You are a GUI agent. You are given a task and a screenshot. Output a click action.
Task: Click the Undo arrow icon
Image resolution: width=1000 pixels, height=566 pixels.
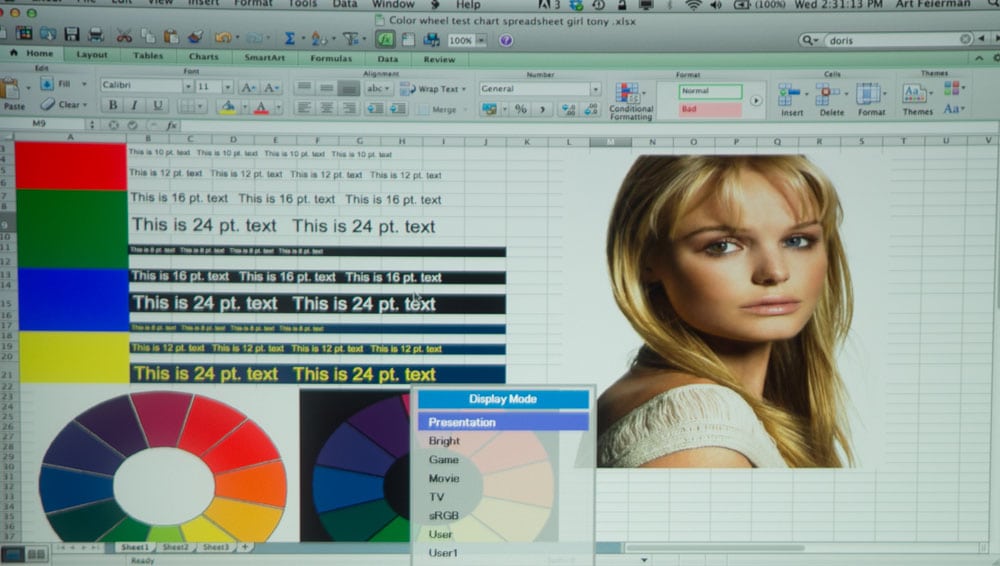point(223,38)
